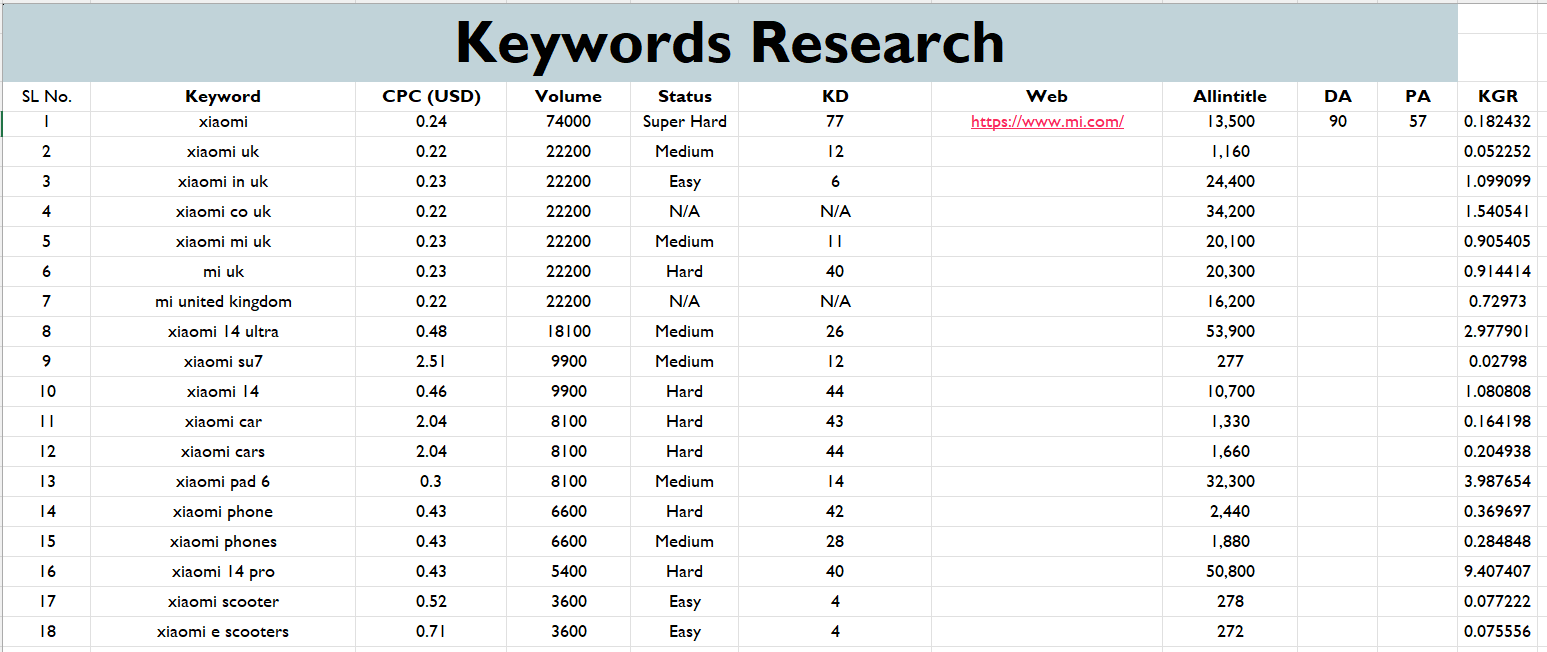Screen dimensions: 1547x652
Task: Click the keyword cell 'xiaomi uk'
Action: tap(223, 152)
